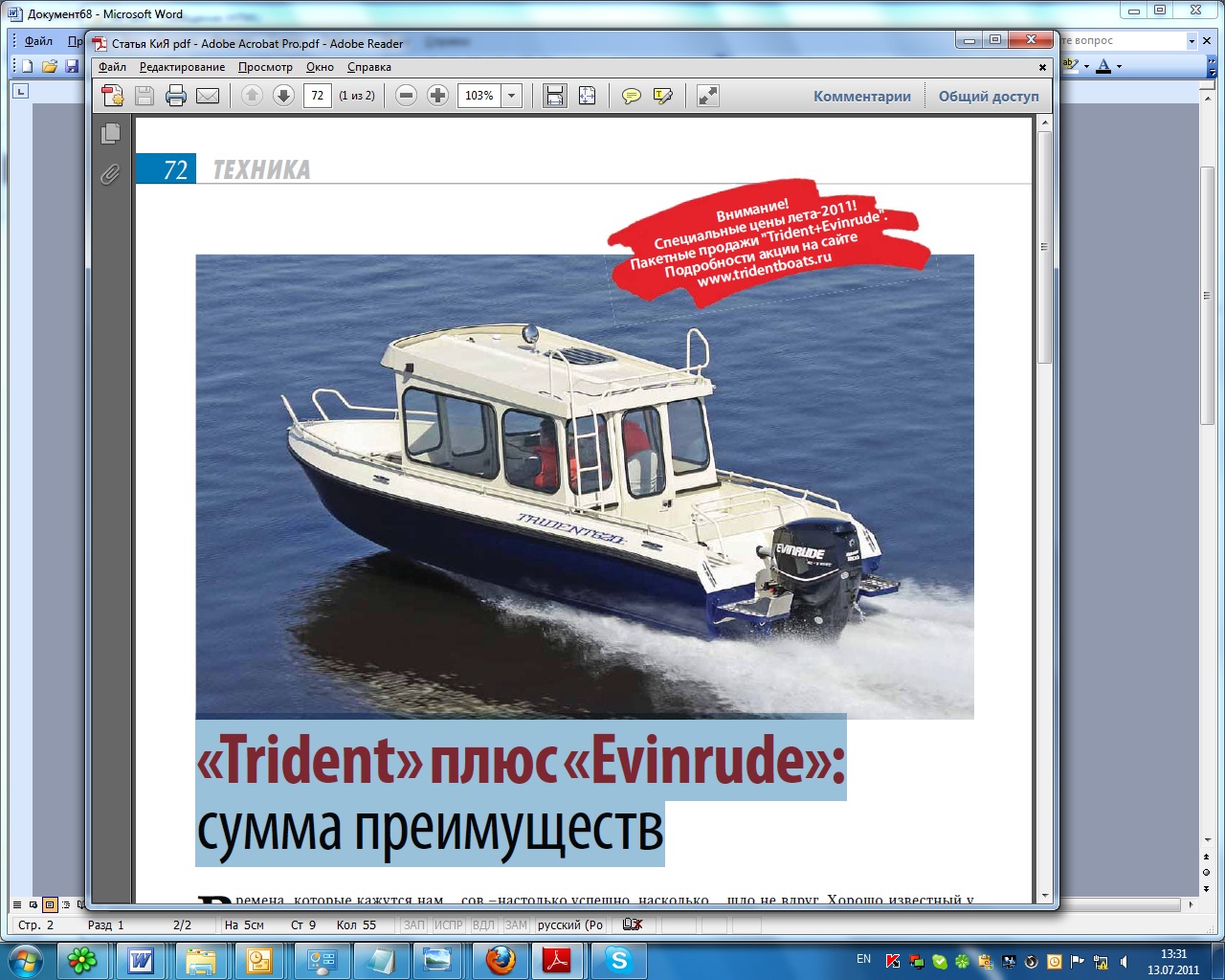
Task: Open the Справка menu
Action: tap(368, 67)
